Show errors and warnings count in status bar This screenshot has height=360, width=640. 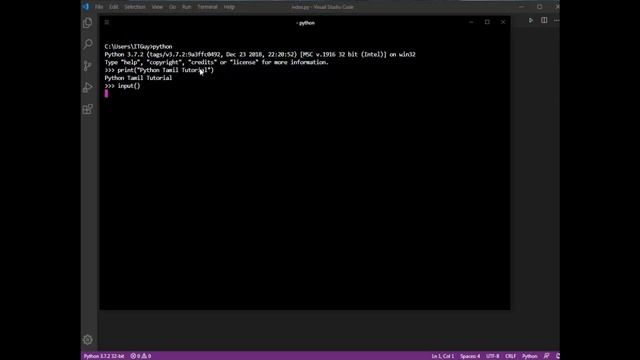pos(141,356)
